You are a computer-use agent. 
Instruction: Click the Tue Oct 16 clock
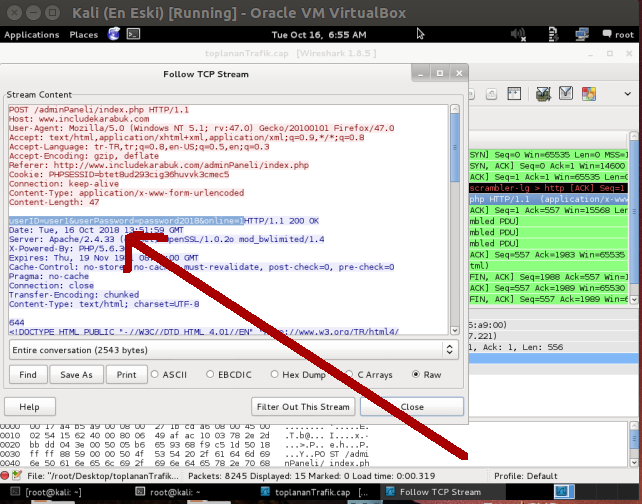319,35
